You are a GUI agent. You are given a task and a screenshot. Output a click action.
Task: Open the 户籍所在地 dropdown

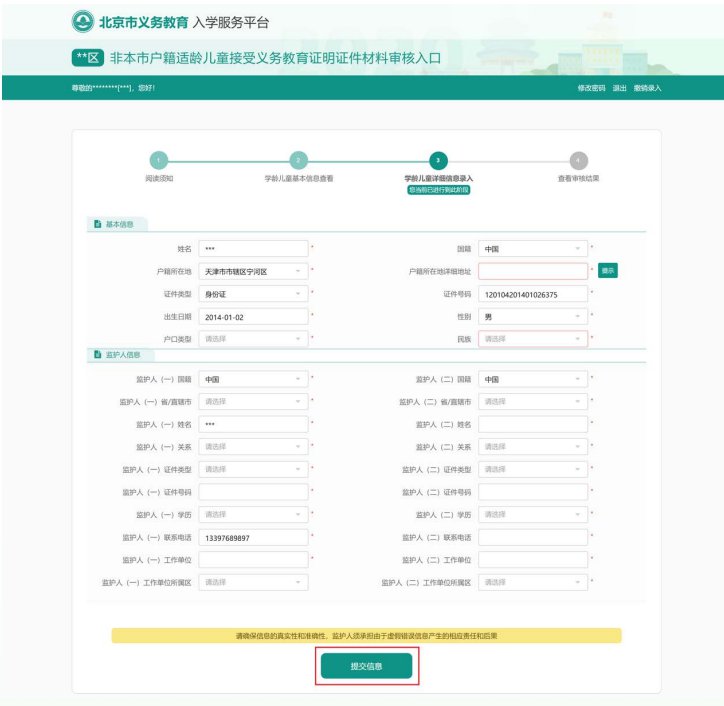click(253, 272)
